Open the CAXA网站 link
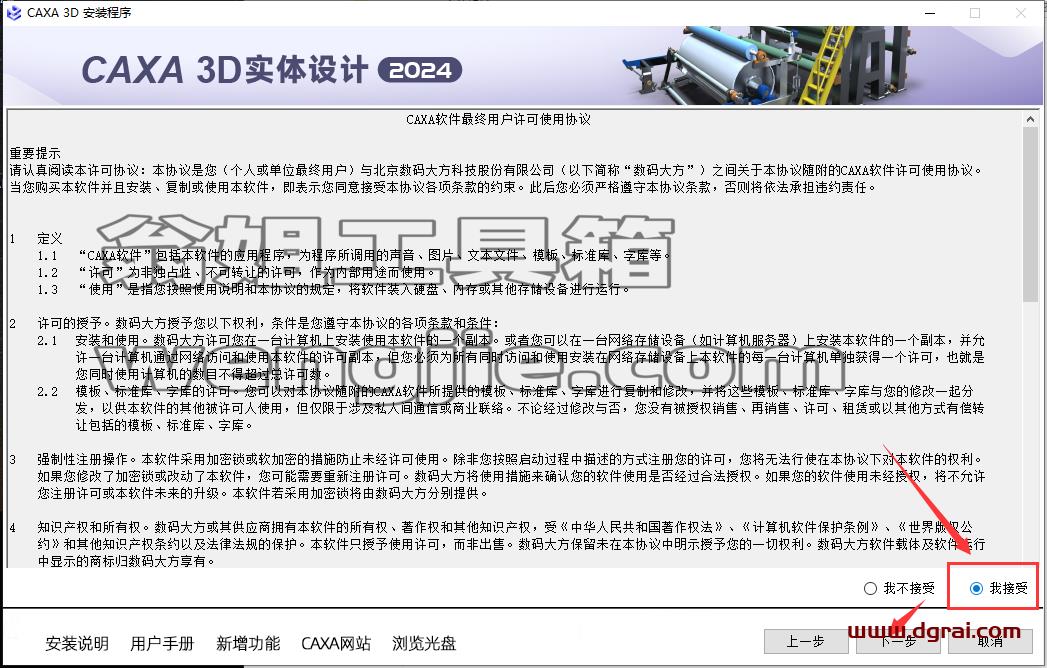This screenshot has width=1047, height=668. coord(336,643)
